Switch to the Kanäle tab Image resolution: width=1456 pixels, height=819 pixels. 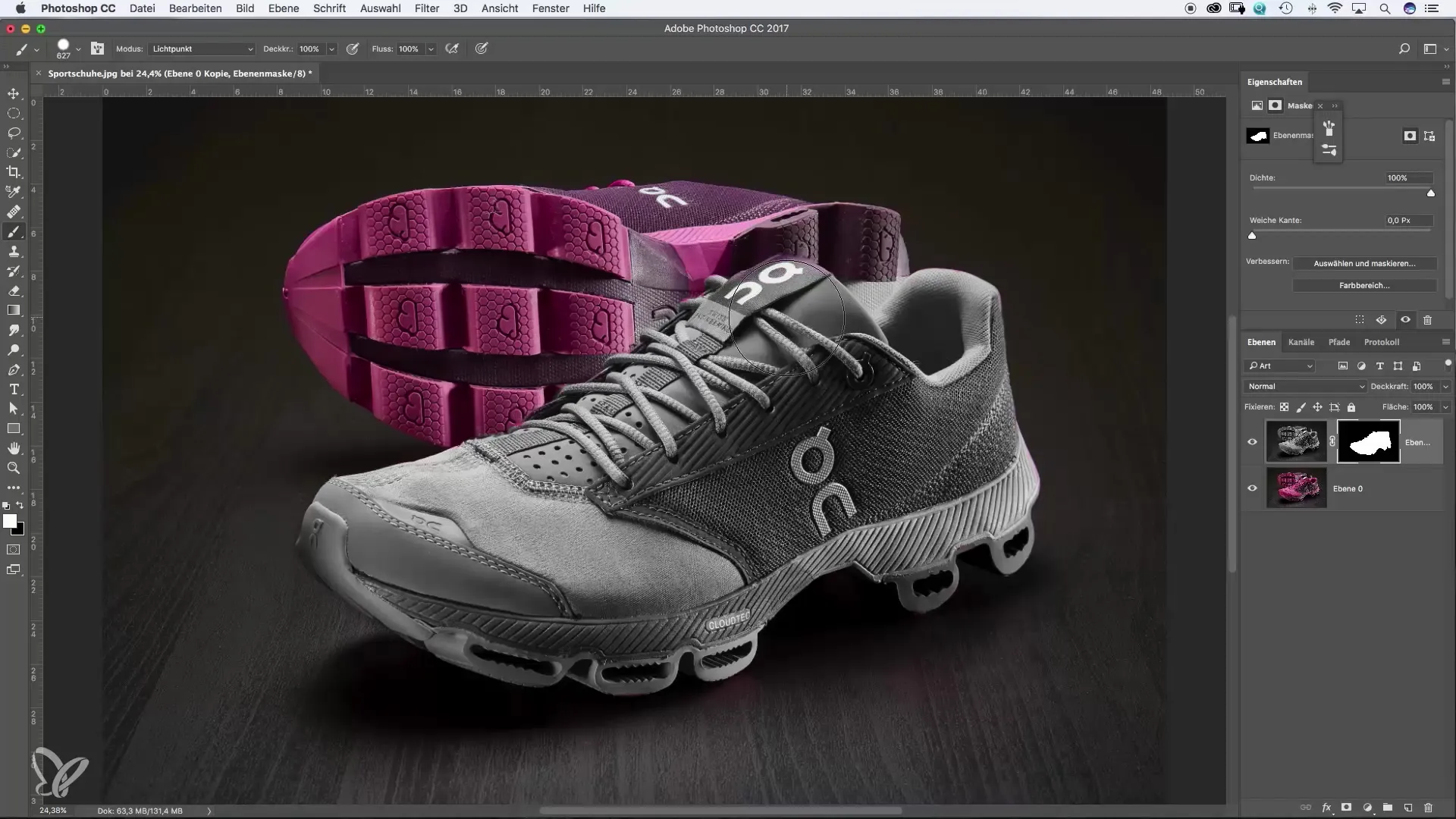(1301, 342)
